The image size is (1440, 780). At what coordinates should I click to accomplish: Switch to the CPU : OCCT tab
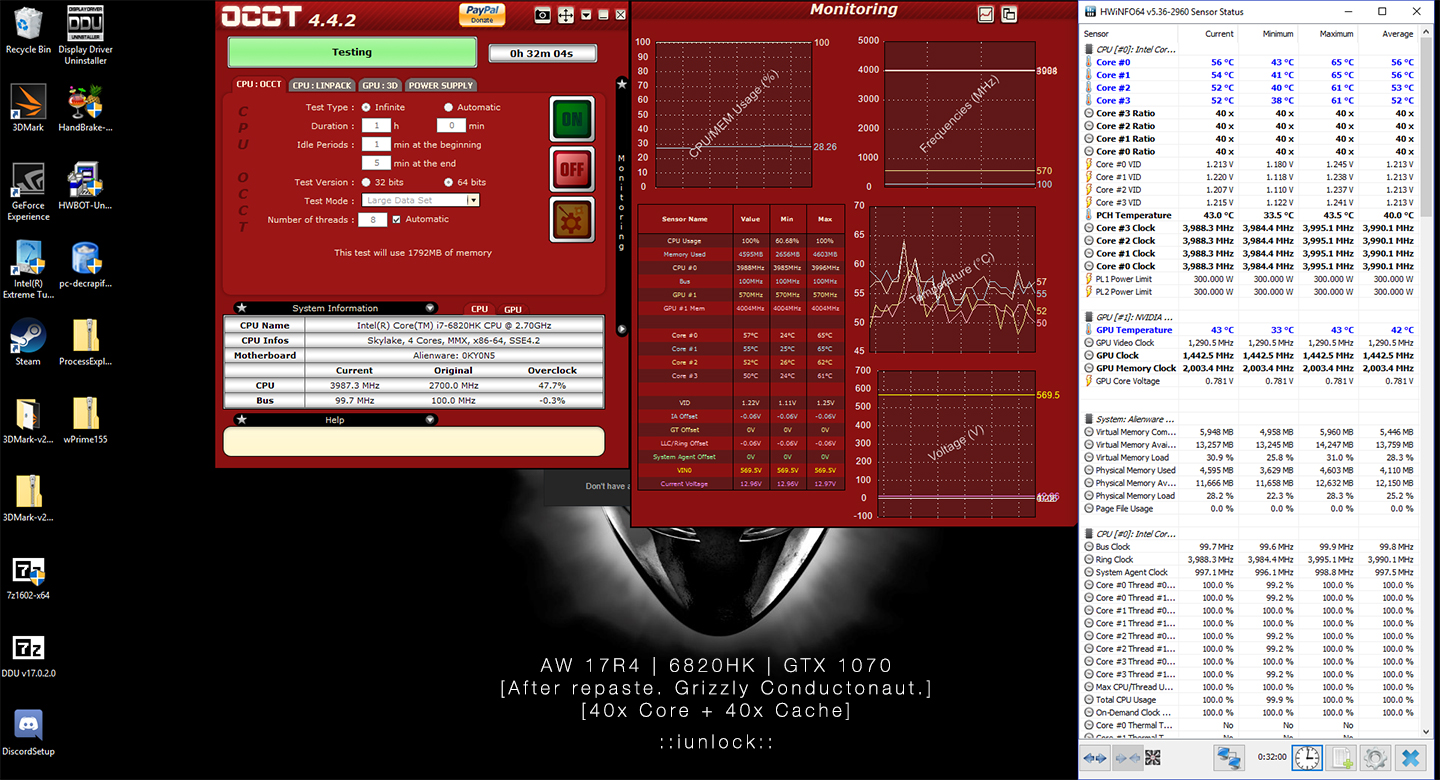click(x=259, y=85)
